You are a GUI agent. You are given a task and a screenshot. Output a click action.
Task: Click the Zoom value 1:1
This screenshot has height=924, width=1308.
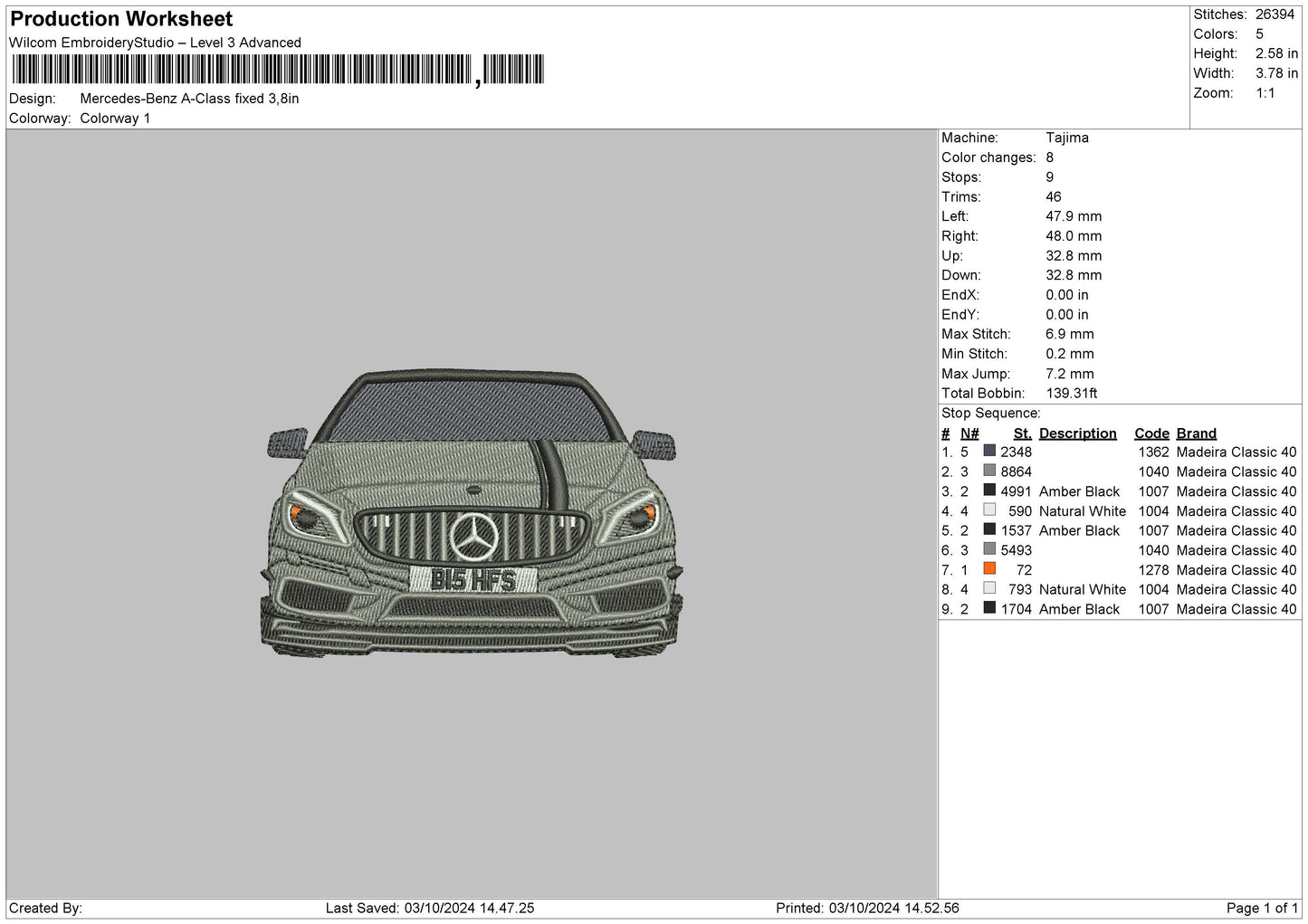pos(1265,93)
